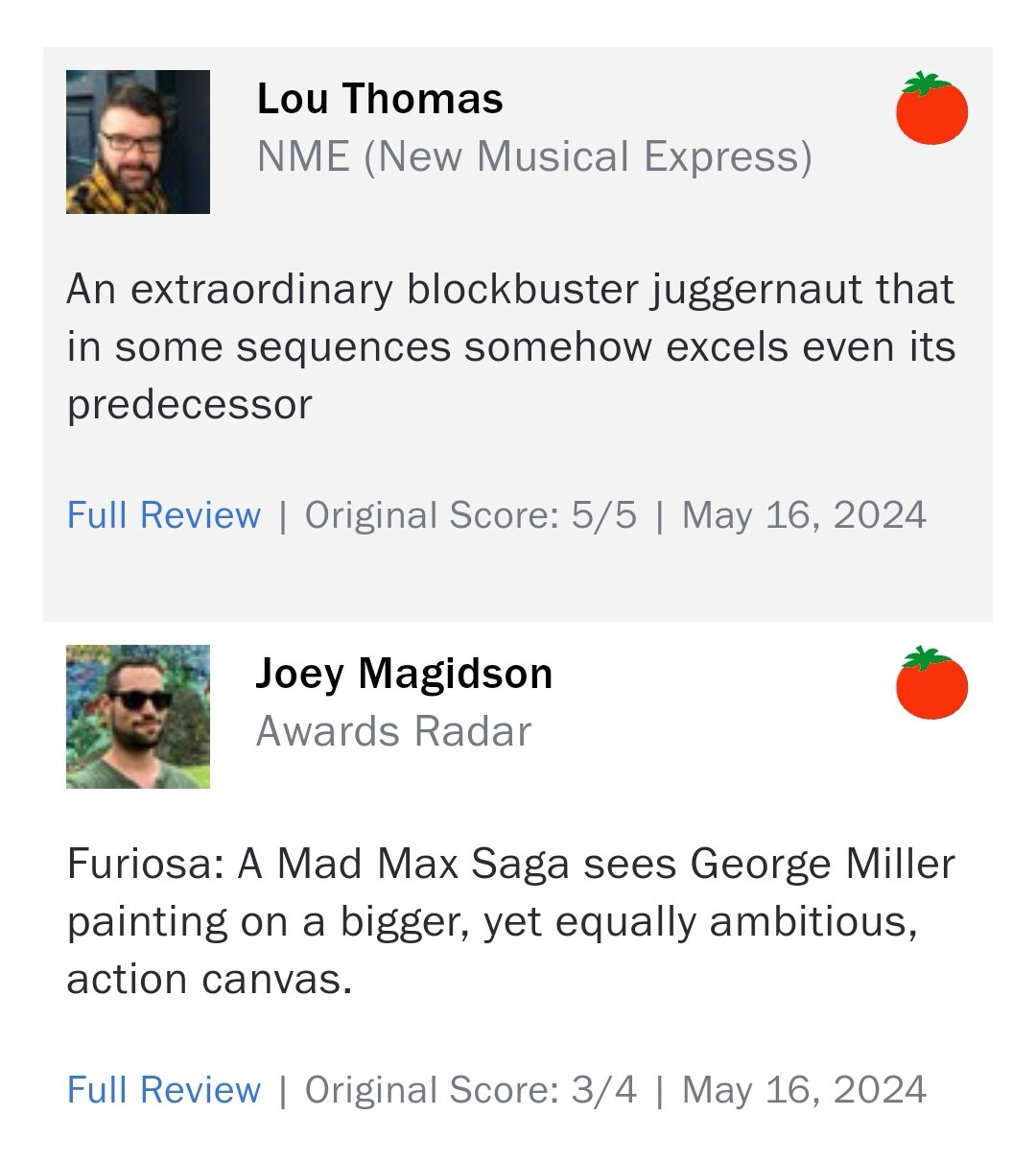Screen dimensions: 1036x1163
Task: Click the separator after Original Score: 5/5
Action: (659, 516)
